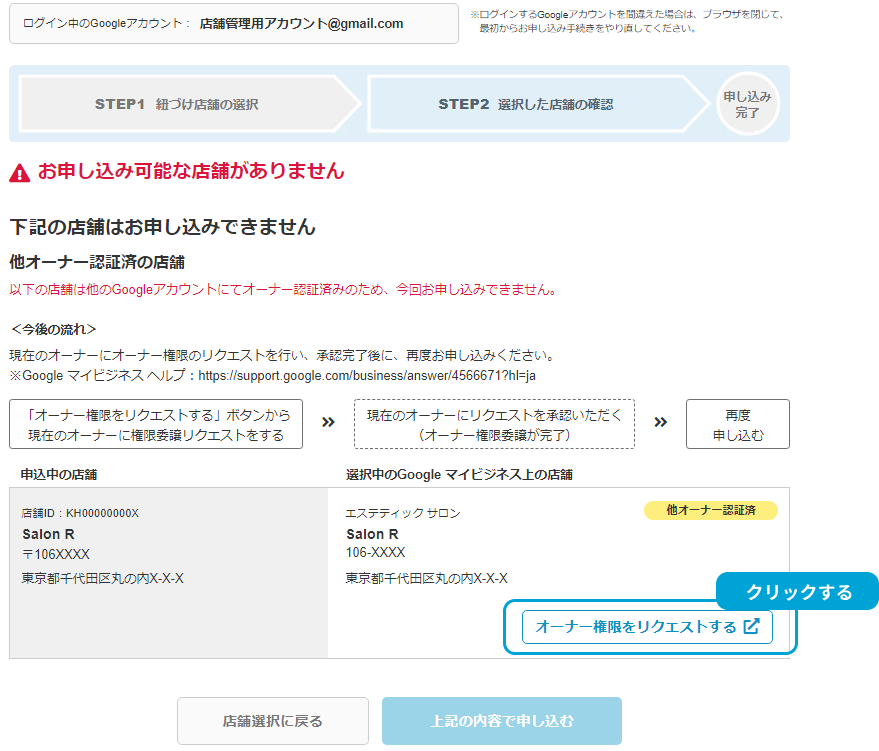This screenshot has height=751, width=879.
Task: Click the blue クリックする callout label
Action: pos(798,592)
